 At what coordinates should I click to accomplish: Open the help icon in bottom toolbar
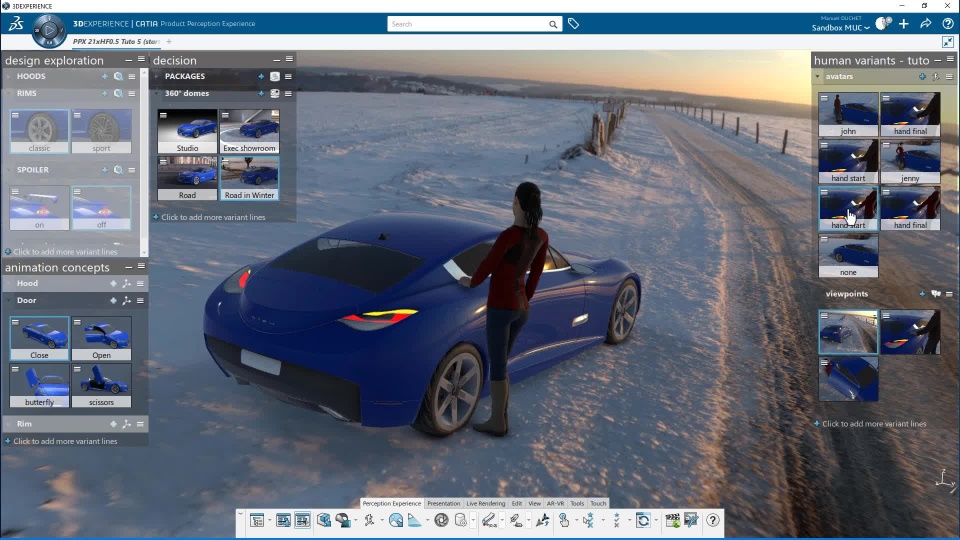713,520
